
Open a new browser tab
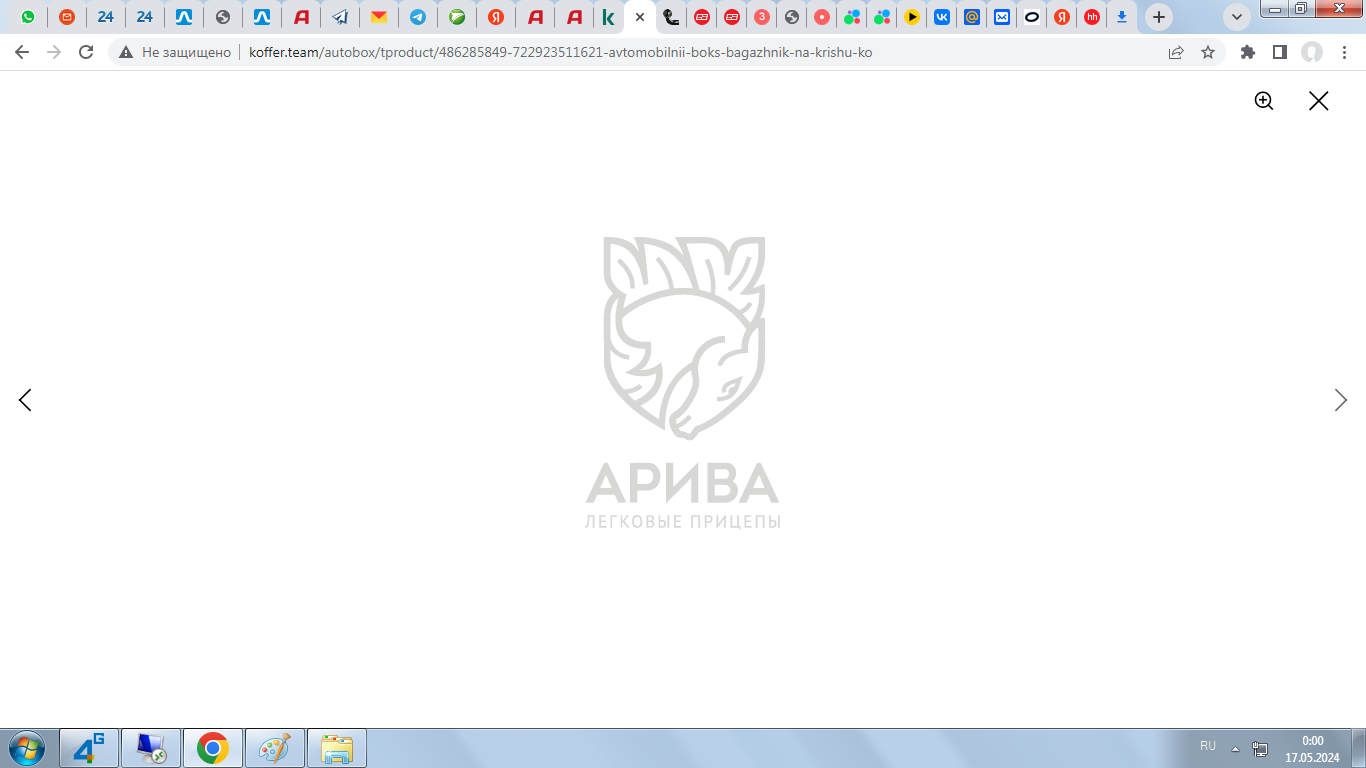[x=1159, y=17]
